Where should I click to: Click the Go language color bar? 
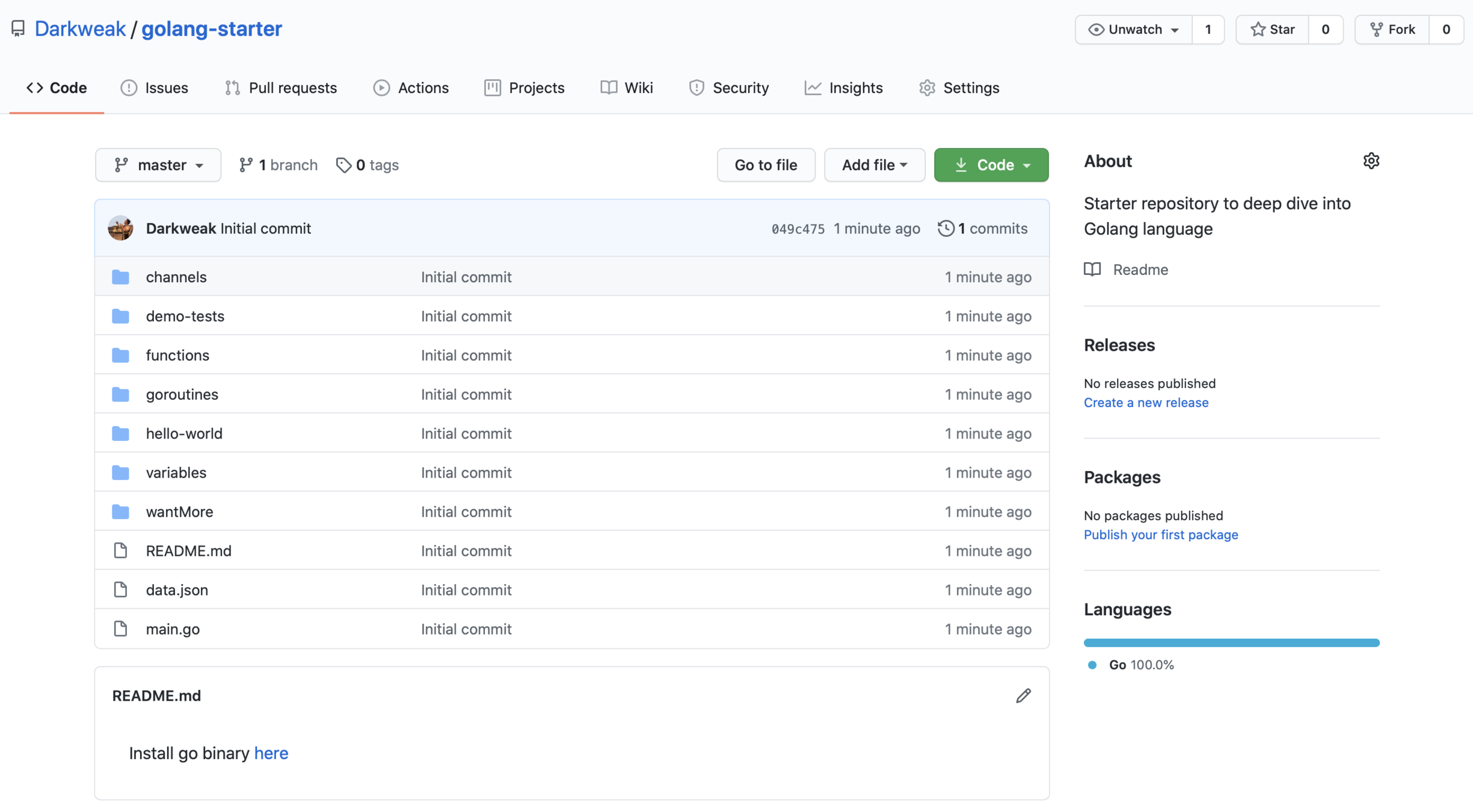[x=1231, y=643]
